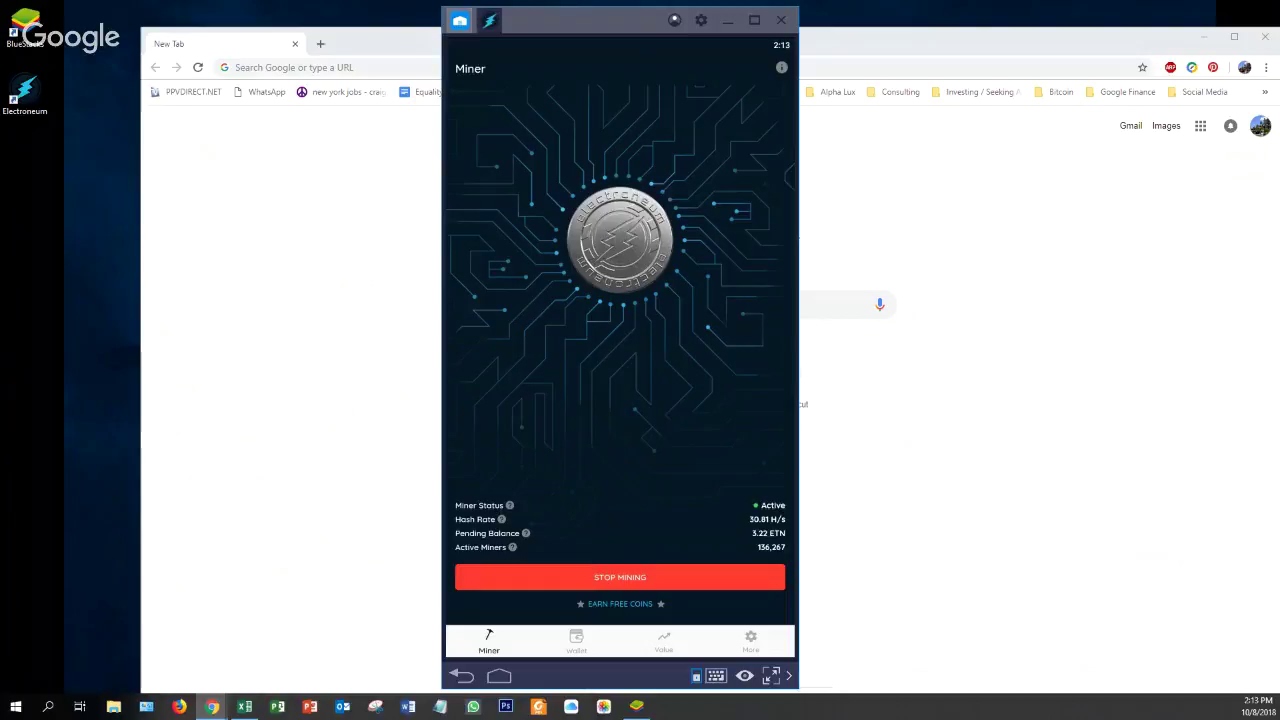
Task: Open the More settings tab
Action: coord(751,641)
